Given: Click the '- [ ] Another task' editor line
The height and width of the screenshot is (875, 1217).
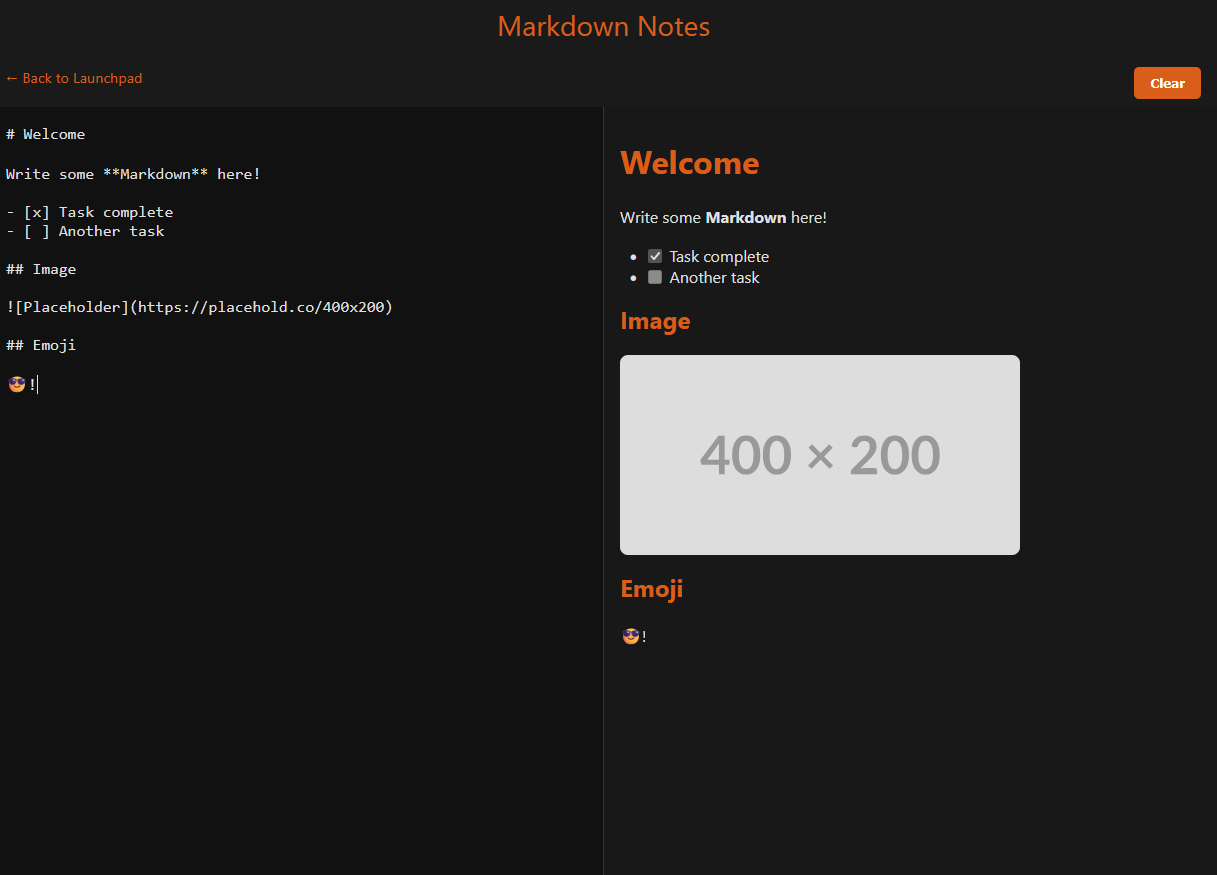Looking at the screenshot, I should tap(85, 231).
